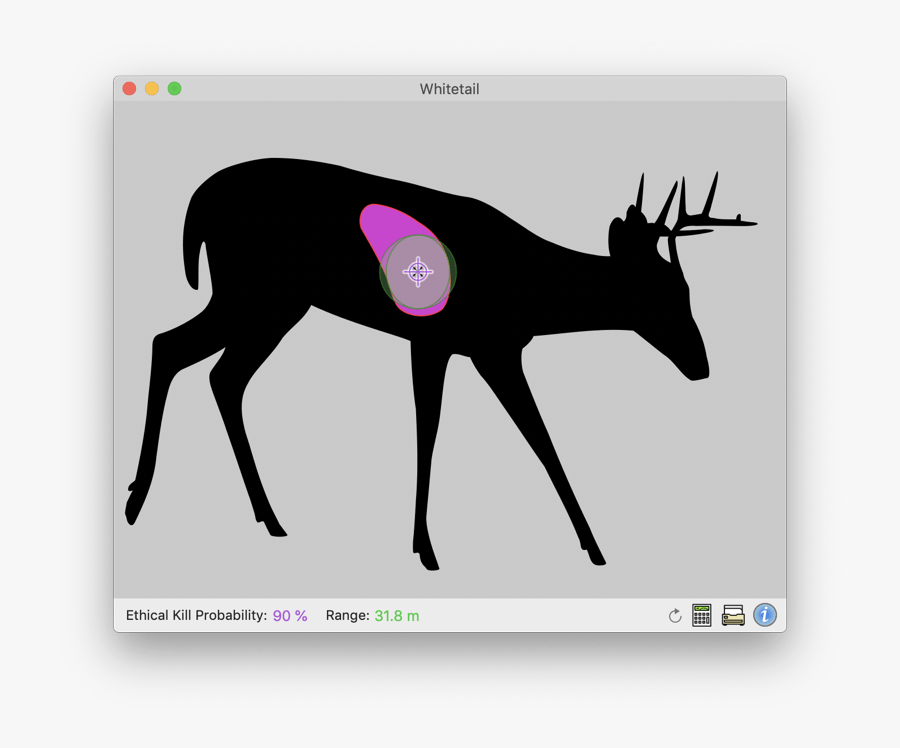900x748 pixels.
Task: Click the printer icon in the status bar
Action: [x=731, y=615]
